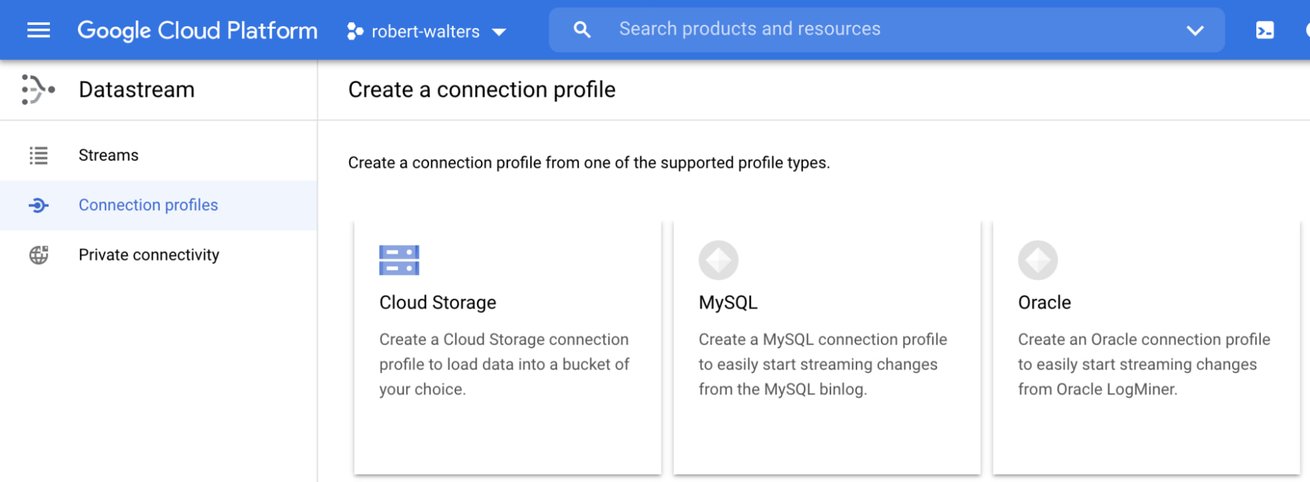
Task: Click the Datastream header title
Action: (x=137, y=90)
